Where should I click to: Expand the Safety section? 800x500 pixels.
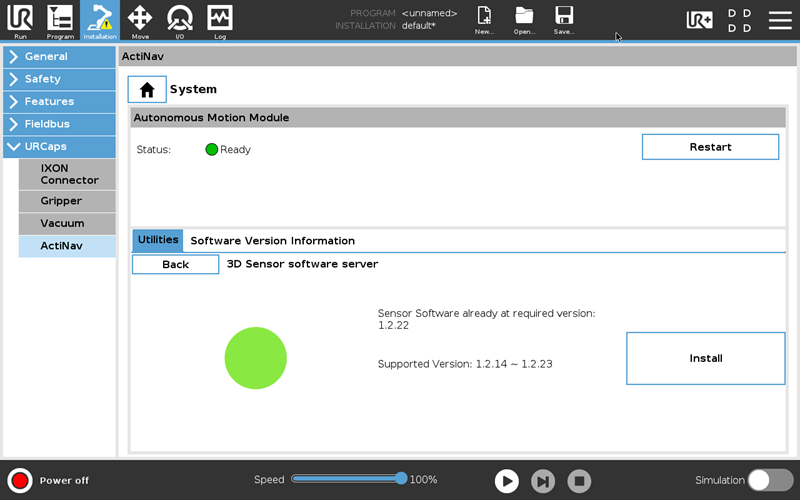pyautogui.click(x=59, y=79)
